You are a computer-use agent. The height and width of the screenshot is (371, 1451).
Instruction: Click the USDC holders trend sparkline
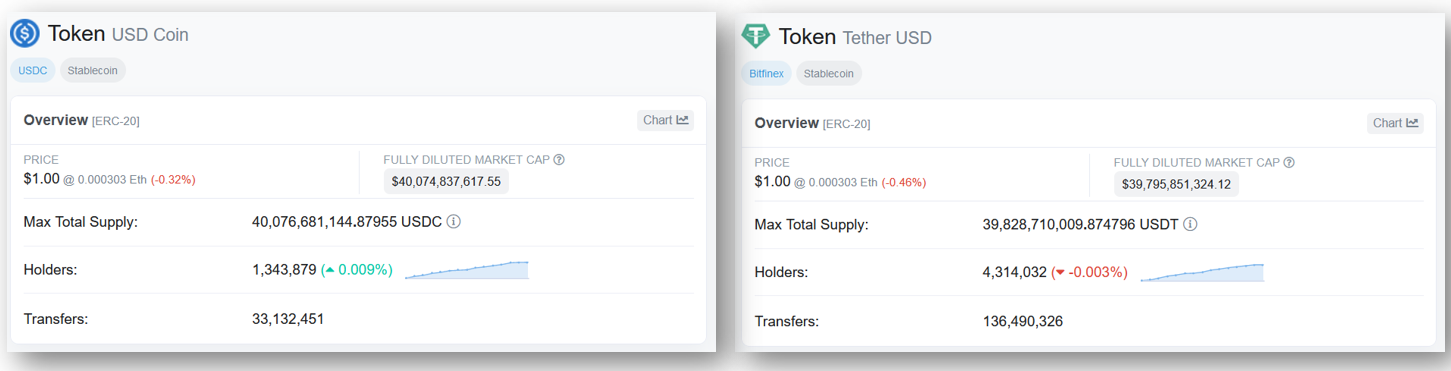pyautogui.click(x=467, y=269)
